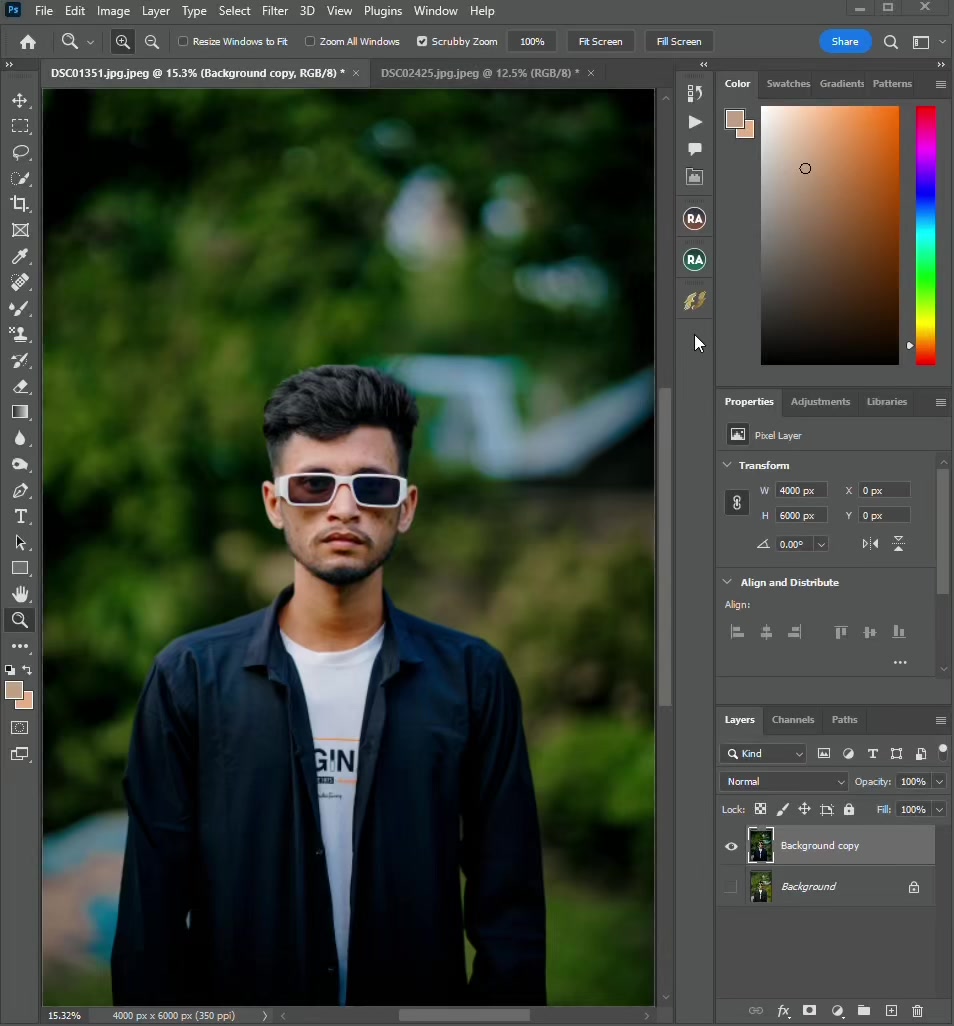Image resolution: width=954 pixels, height=1026 pixels.
Task: Select the Lasso tool
Action: click(20, 152)
